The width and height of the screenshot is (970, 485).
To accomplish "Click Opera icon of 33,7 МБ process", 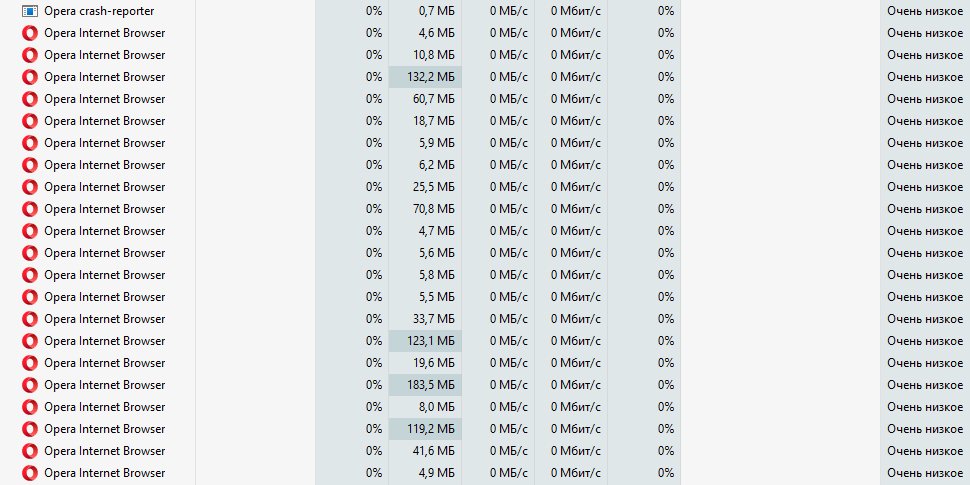I will coord(30,319).
